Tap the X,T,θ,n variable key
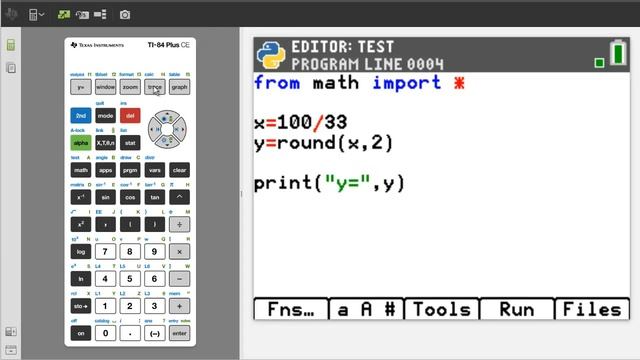This screenshot has height=360, width=640. coord(105,143)
